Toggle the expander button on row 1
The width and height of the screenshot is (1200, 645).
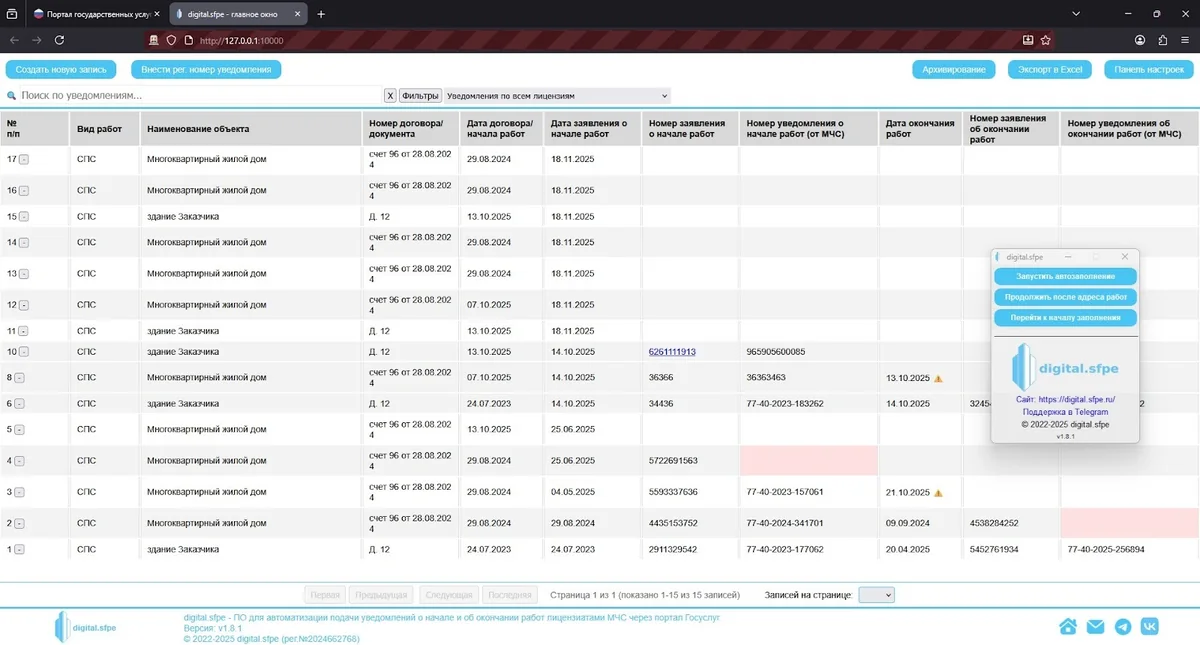[x=19, y=550]
